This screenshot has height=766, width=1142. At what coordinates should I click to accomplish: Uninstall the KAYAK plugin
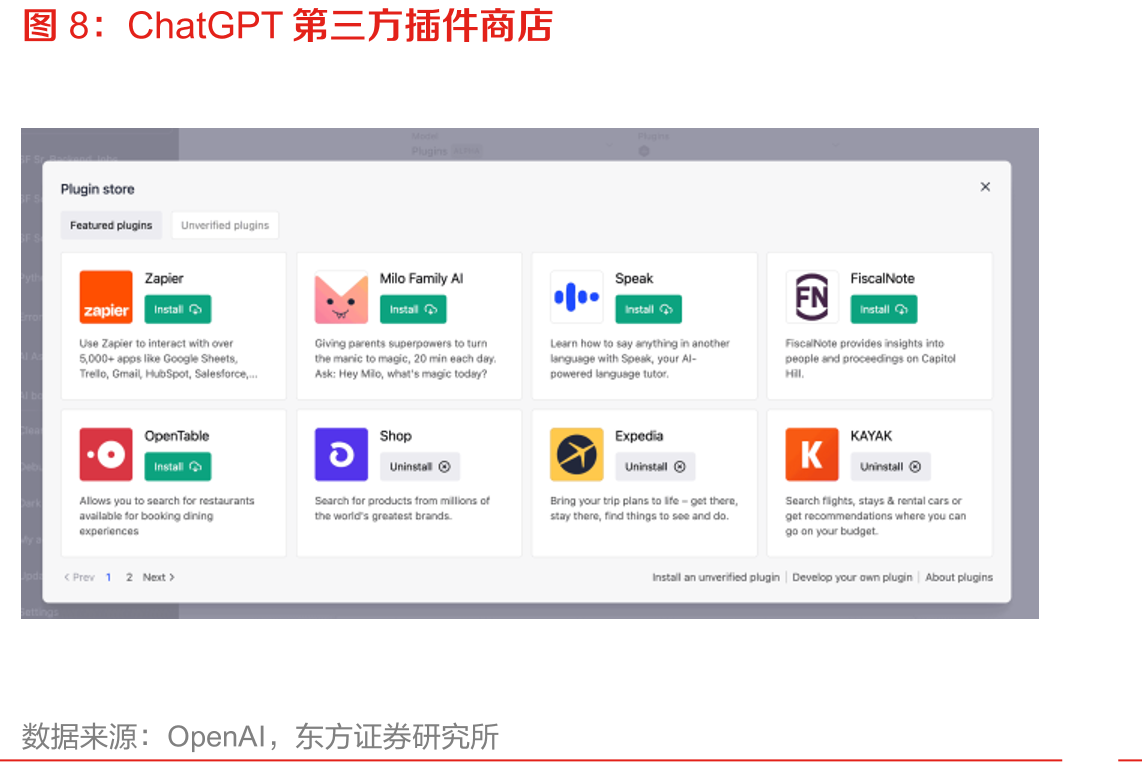coord(890,467)
